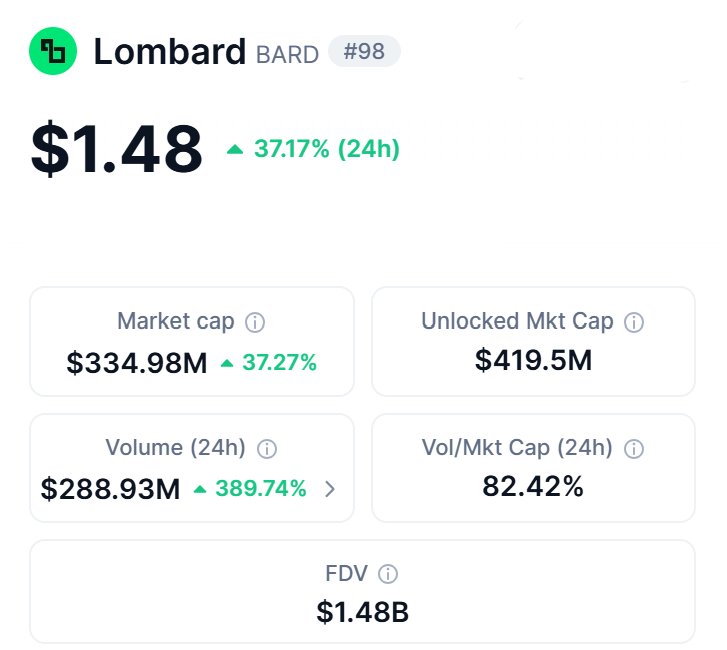The width and height of the screenshot is (727, 650).
Task: Click Vol/Mkt Cap (24h) info icon
Action: point(633,448)
